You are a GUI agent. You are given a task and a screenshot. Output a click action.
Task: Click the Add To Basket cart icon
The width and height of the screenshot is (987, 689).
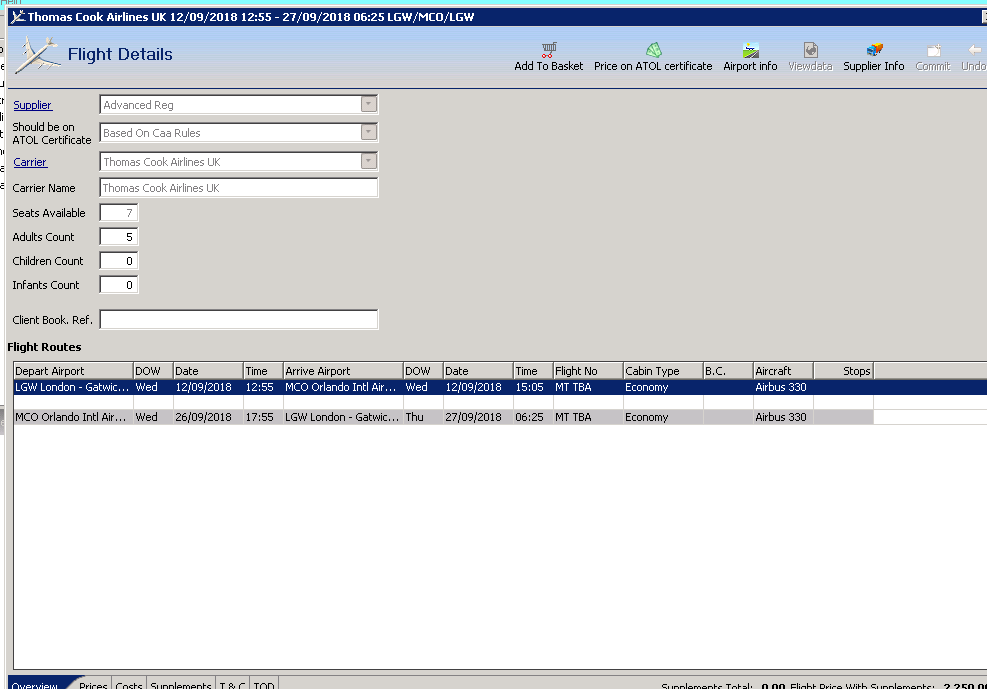pos(549,50)
